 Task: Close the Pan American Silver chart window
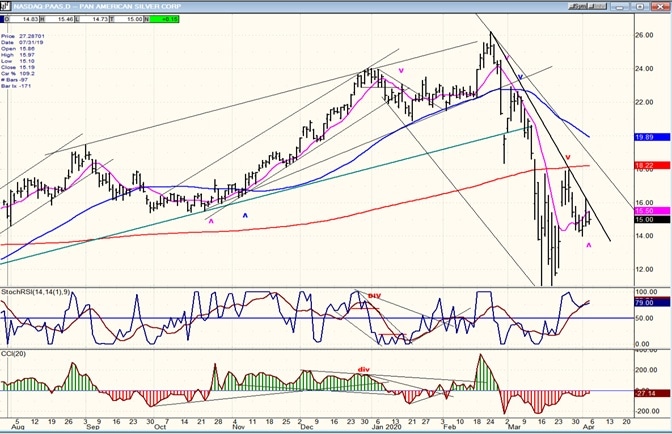(659, 6)
